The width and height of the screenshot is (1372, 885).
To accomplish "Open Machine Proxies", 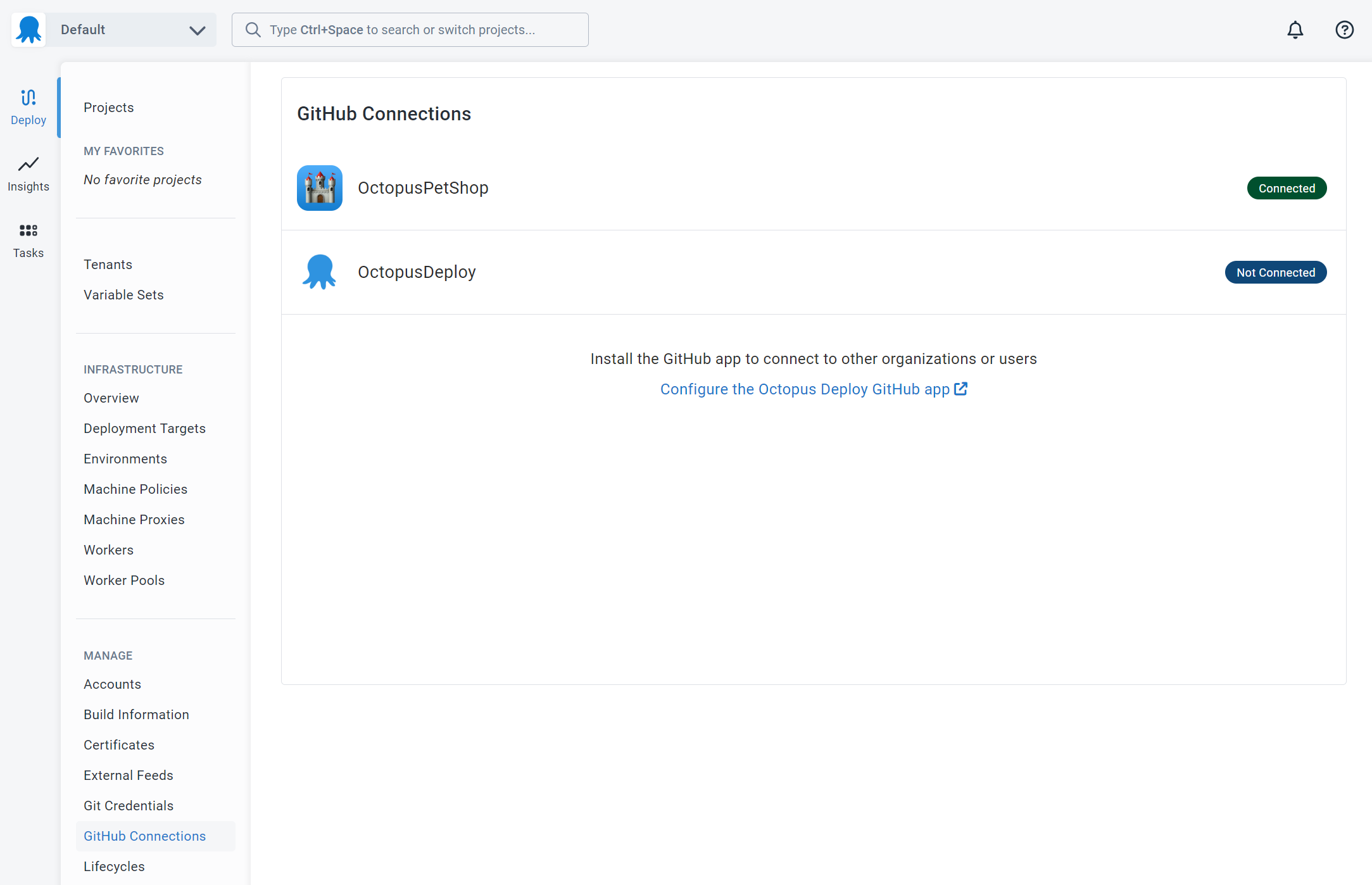I will (x=134, y=520).
